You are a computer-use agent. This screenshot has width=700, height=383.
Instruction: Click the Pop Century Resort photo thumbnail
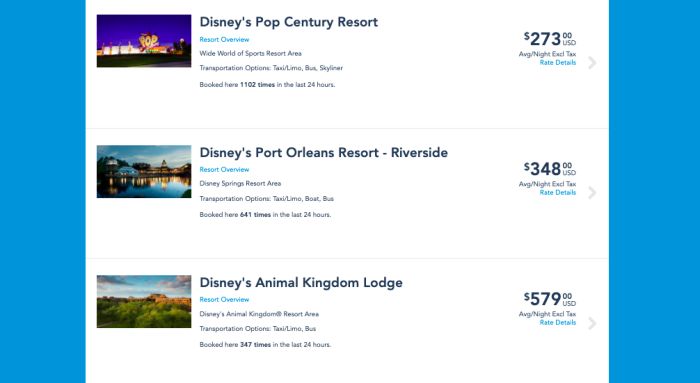pos(144,41)
